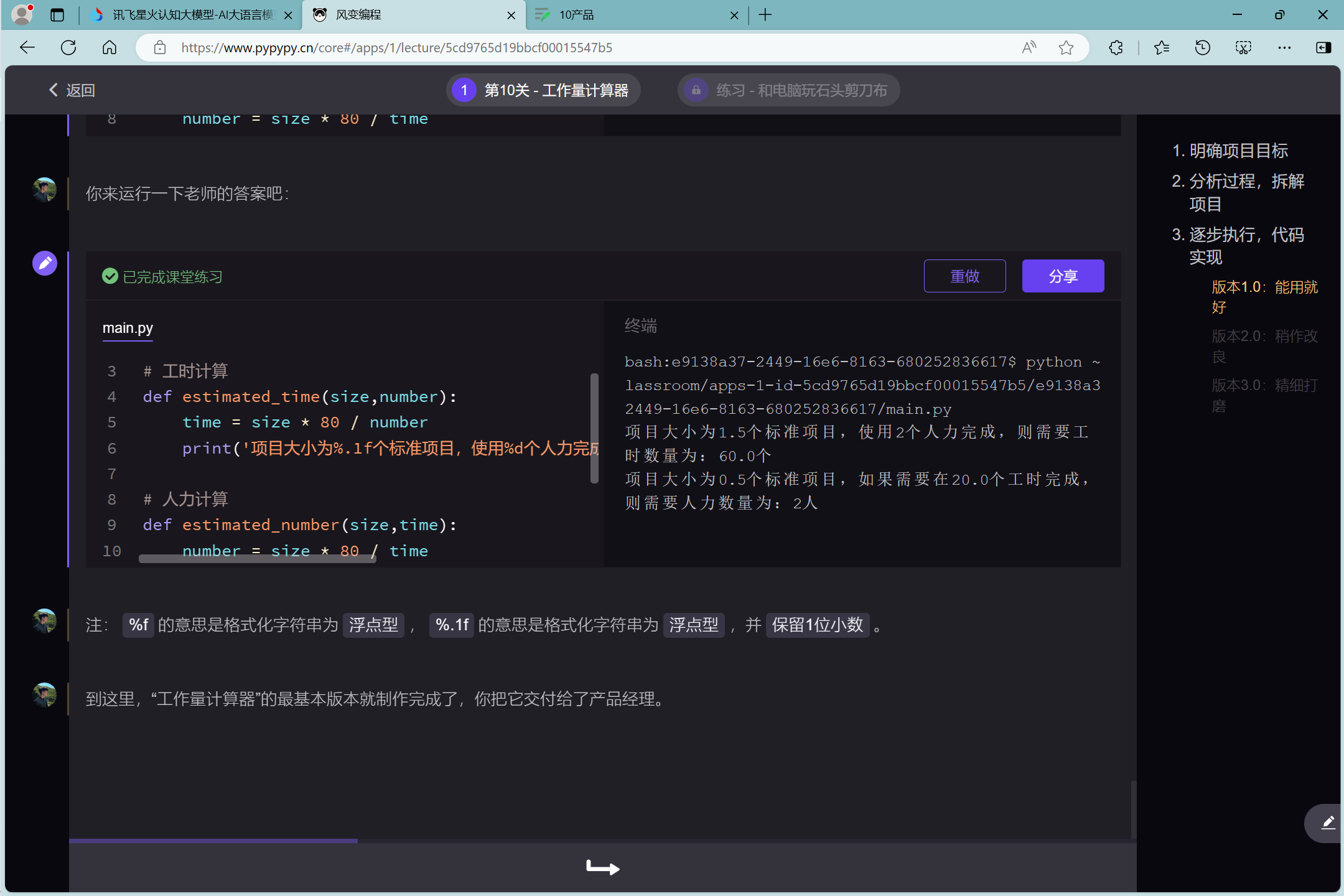Image resolution: width=1344 pixels, height=896 pixels.
Task: Click code line def estimated_number(size,time):
Action: pyautogui.click(x=300, y=525)
